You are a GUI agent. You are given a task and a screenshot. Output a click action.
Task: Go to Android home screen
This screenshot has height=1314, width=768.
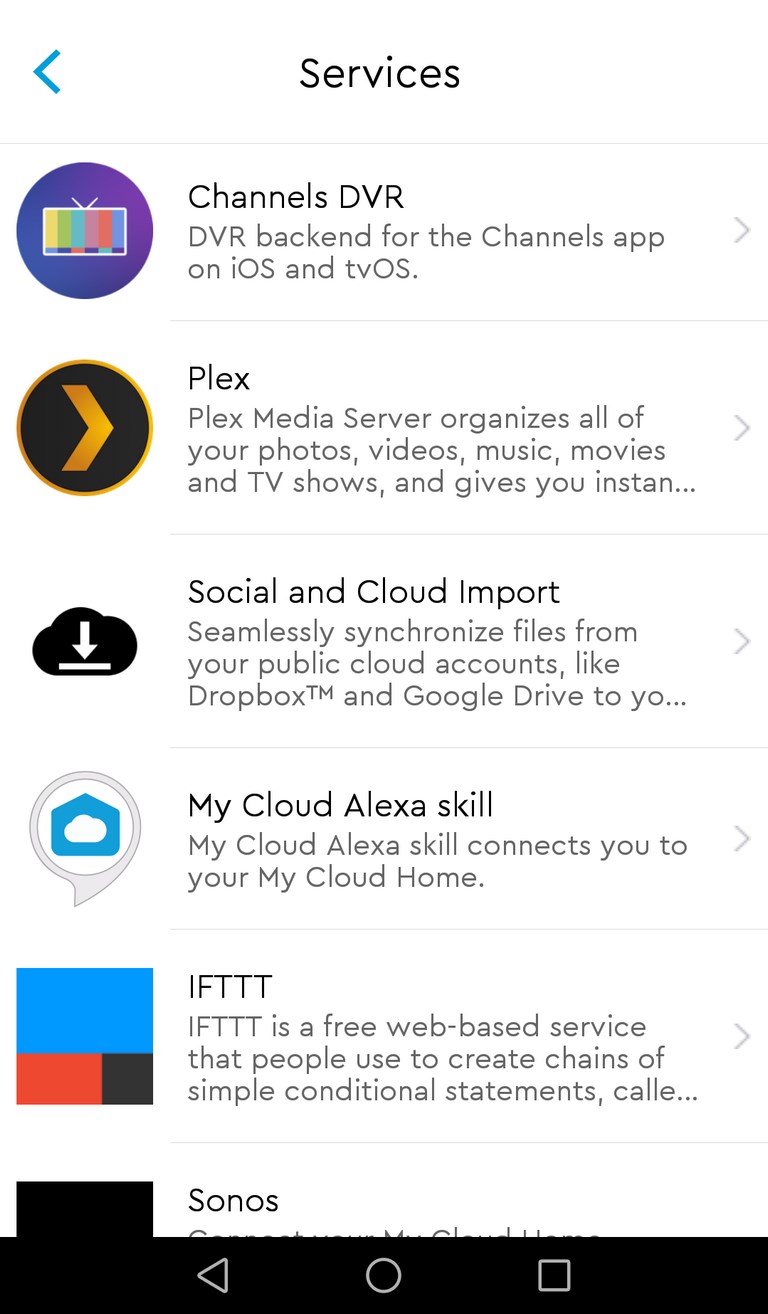pos(384,1275)
